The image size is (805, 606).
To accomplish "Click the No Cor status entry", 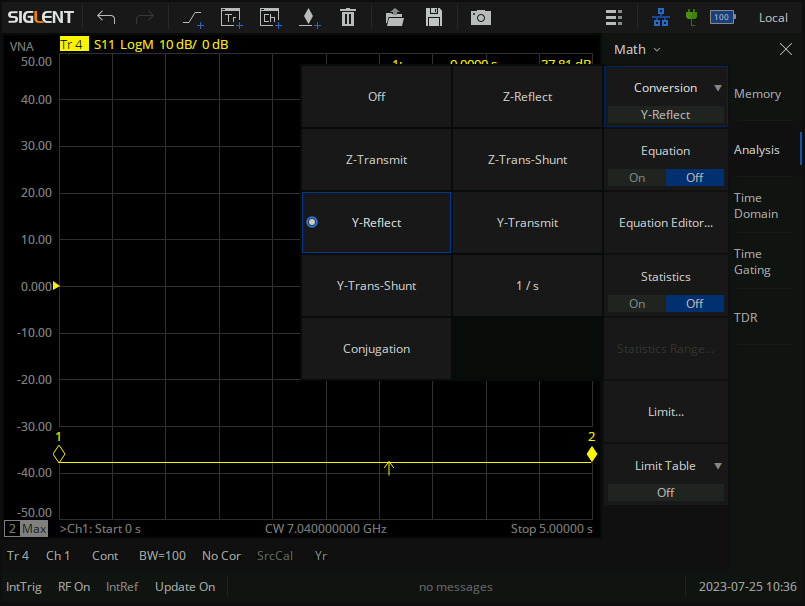I will pos(221,556).
